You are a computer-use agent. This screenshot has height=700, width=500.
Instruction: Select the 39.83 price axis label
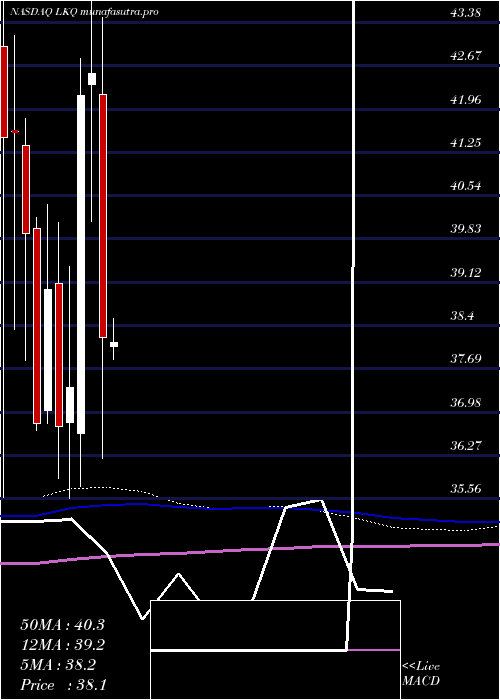pos(466,229)
